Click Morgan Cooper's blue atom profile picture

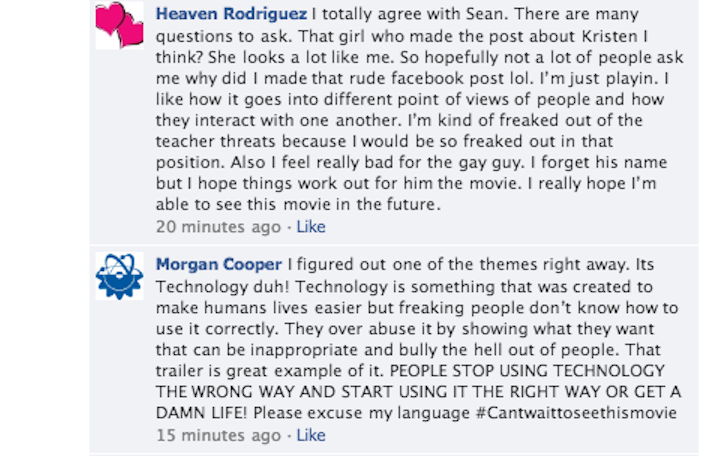[x=119, y=275]
